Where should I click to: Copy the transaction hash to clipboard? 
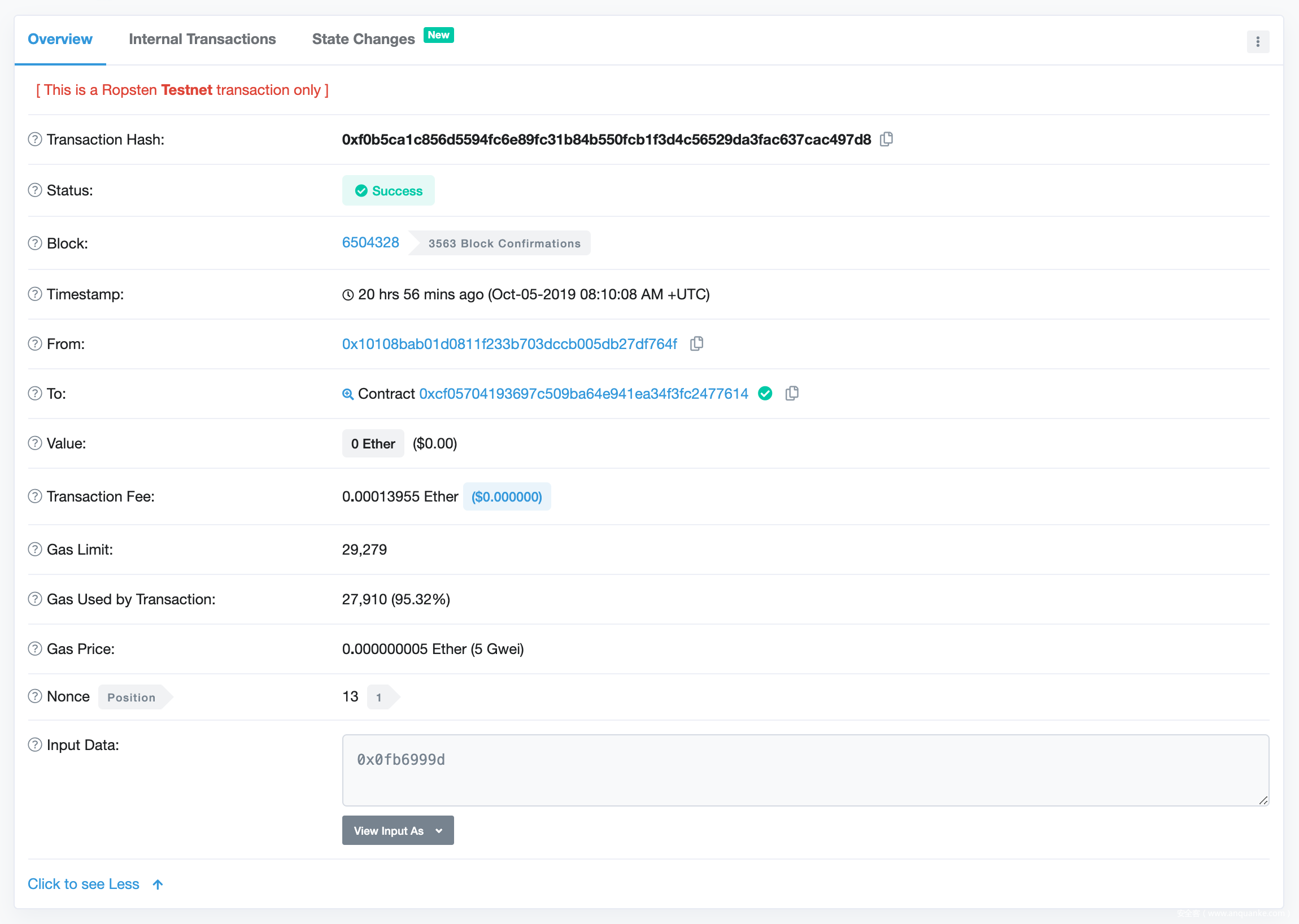pyautogui.click(x=886, y=140)
